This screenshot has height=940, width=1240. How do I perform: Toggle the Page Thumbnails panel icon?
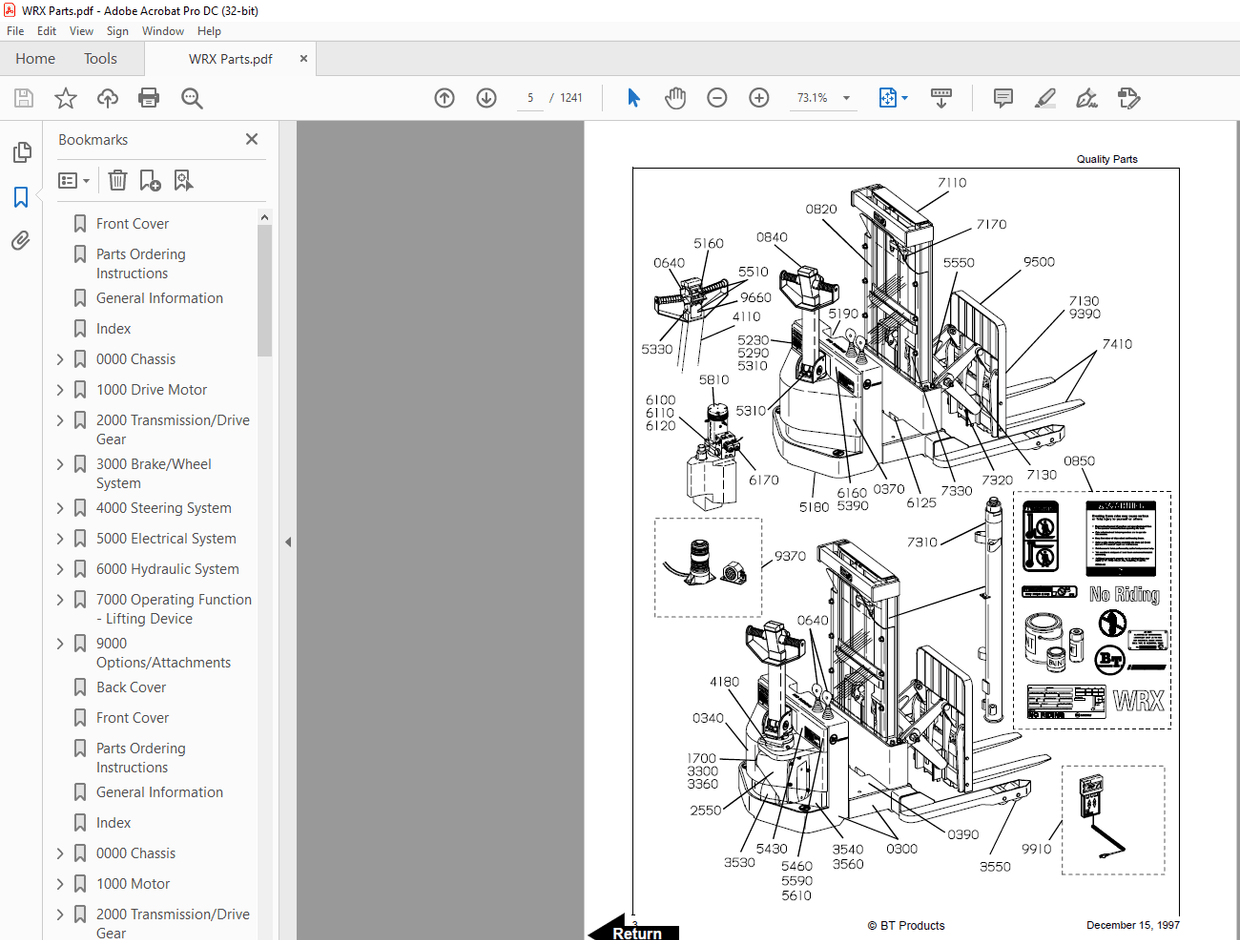click(21, 153)
